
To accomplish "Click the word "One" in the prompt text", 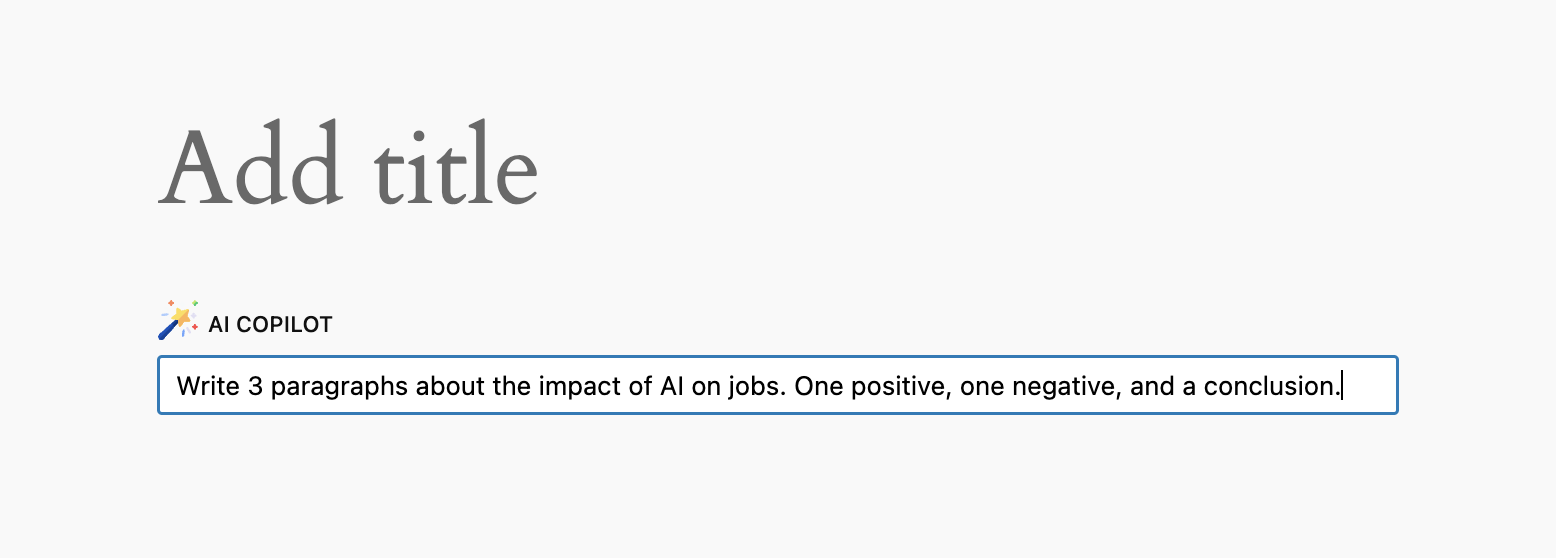I will coord(817,386).
